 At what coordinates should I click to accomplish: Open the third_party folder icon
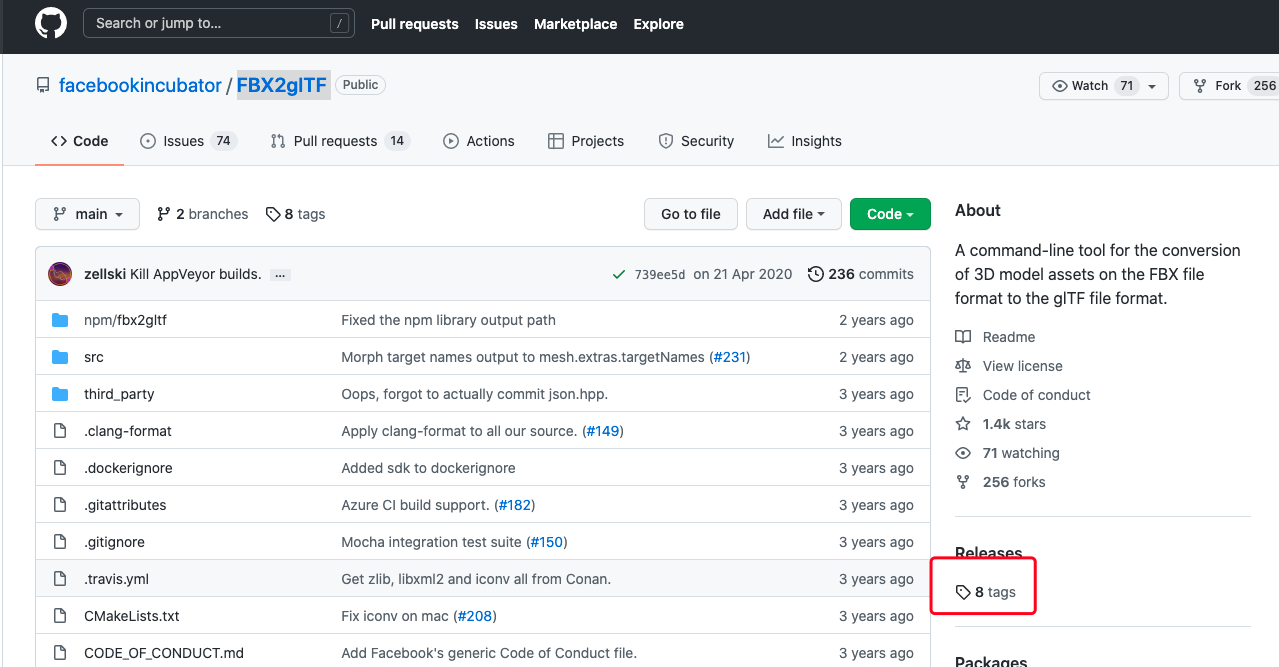pyautogui.click(x=60, y=394)
